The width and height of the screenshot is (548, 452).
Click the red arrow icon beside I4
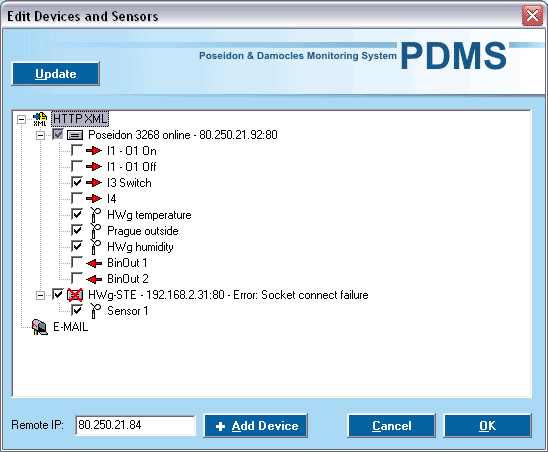[94, 199]
